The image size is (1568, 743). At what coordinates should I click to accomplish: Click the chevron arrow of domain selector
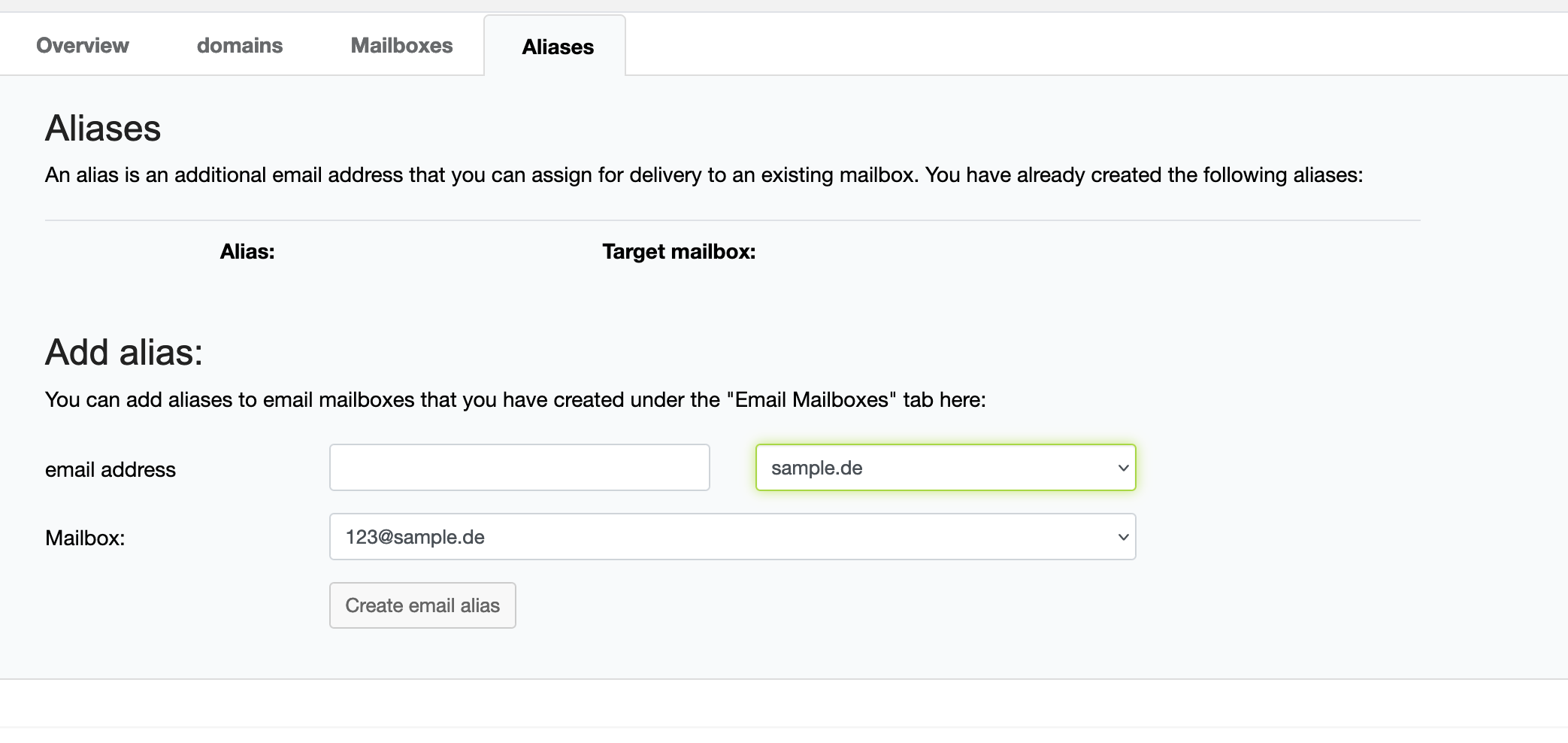point(1123,468)
